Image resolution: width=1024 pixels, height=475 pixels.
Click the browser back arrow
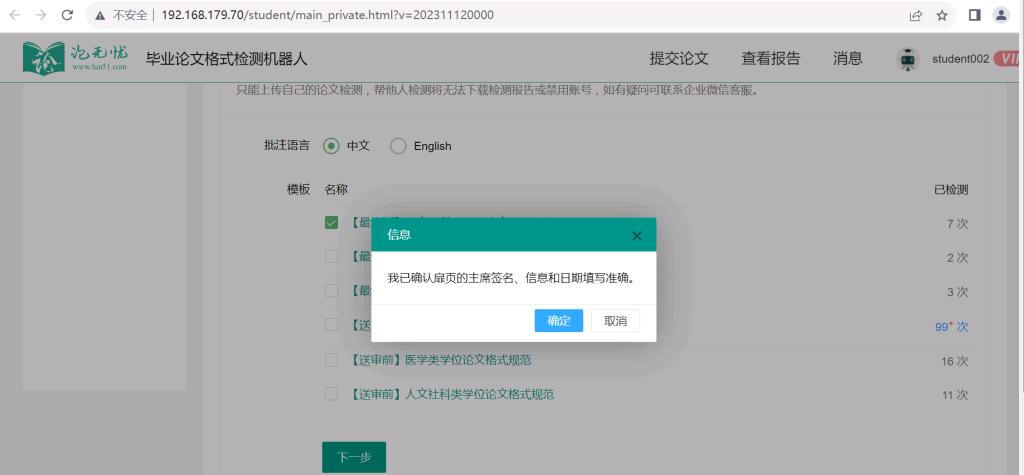(15, 16)
